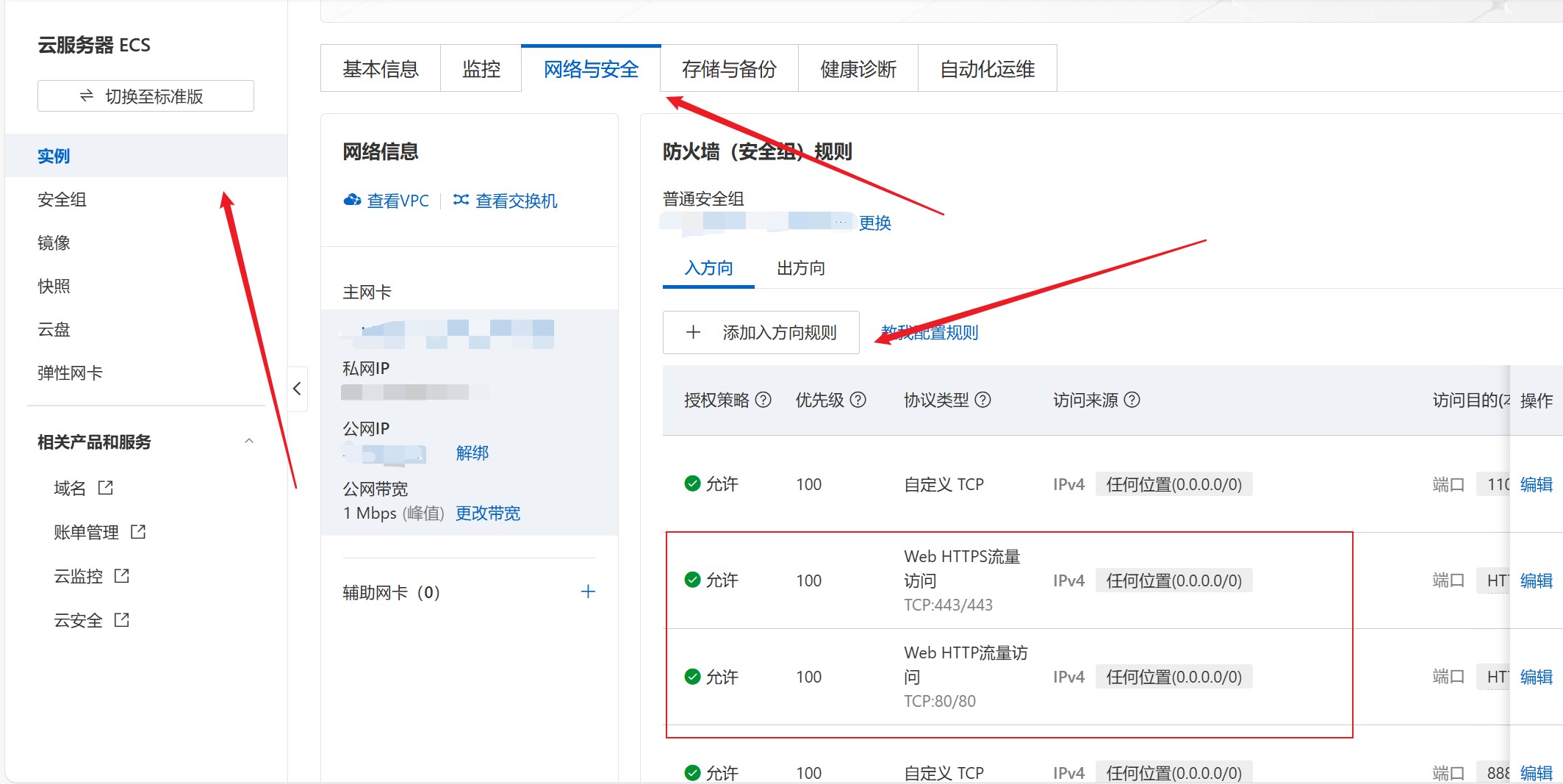
Task: Click the 1 Mbps (峰值) bandwidth value
Action: [393, 513]
